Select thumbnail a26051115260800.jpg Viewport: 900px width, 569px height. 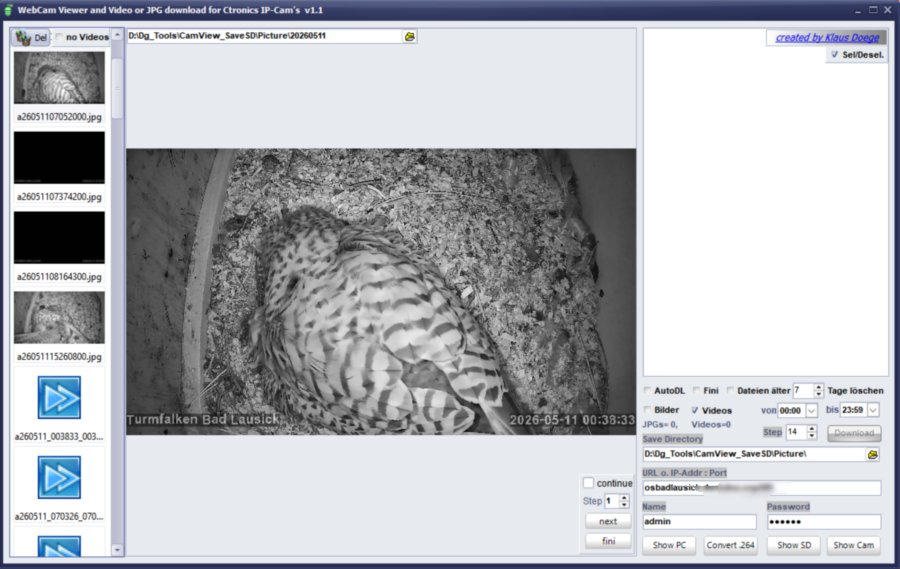tap(59, 317)
